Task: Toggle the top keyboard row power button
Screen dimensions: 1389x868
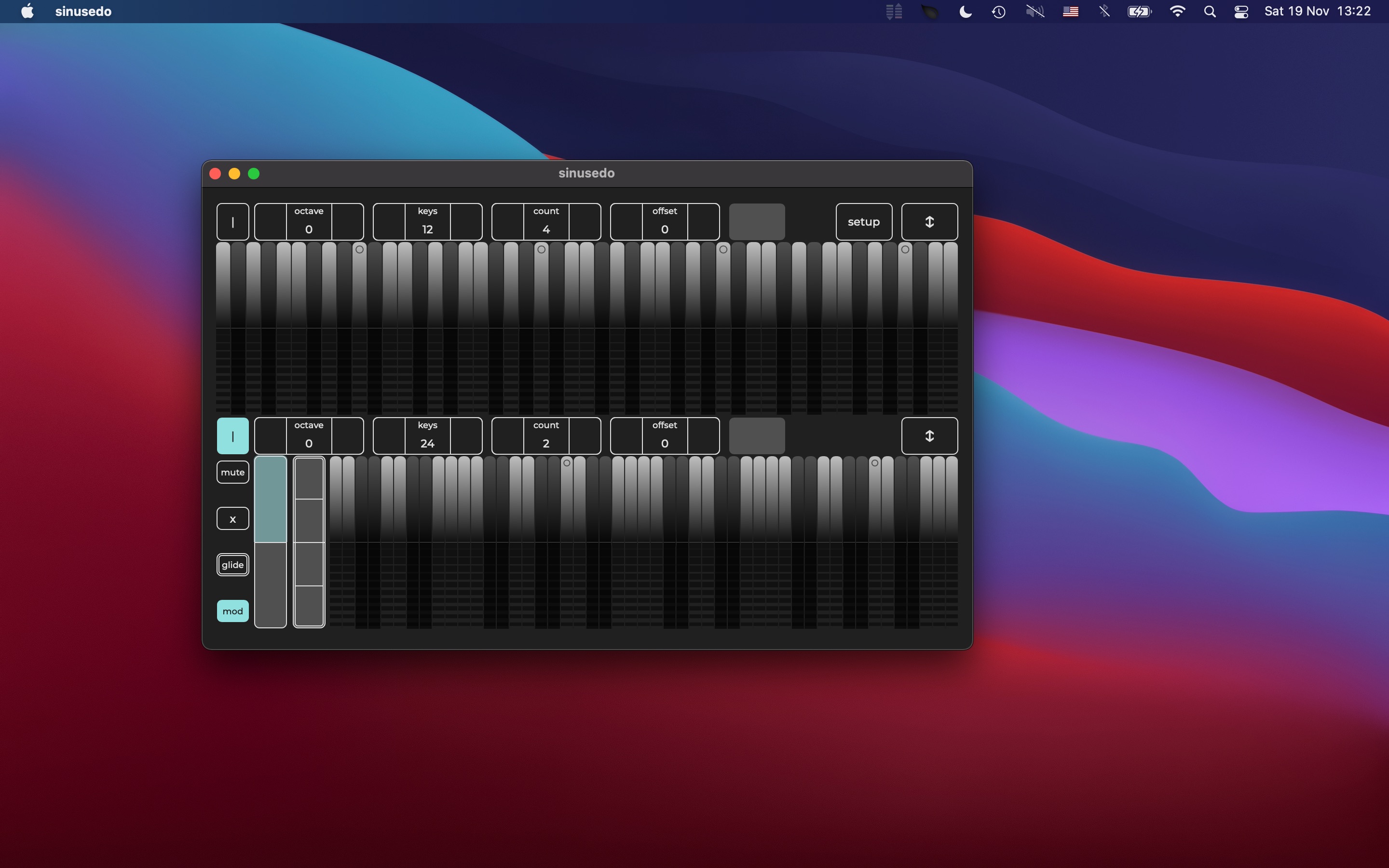Action: [x=232, y=222]
